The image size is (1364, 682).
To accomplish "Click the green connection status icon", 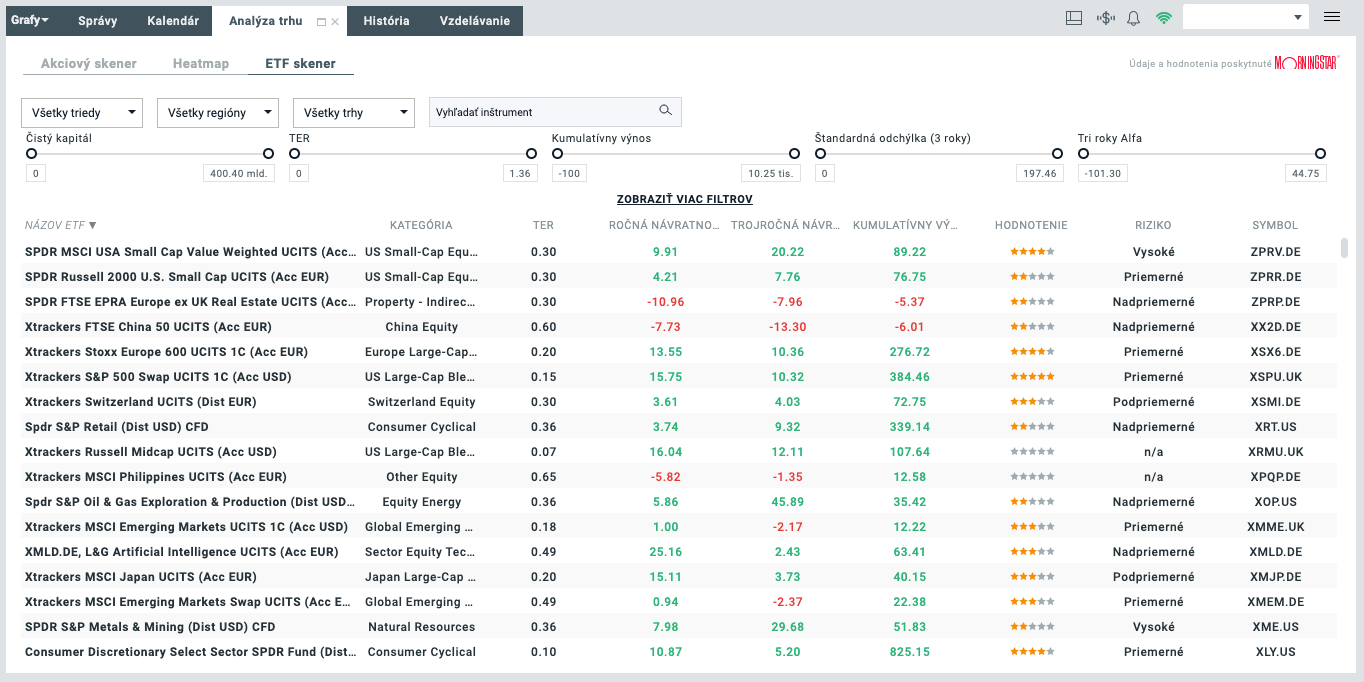I will 1163,18.
